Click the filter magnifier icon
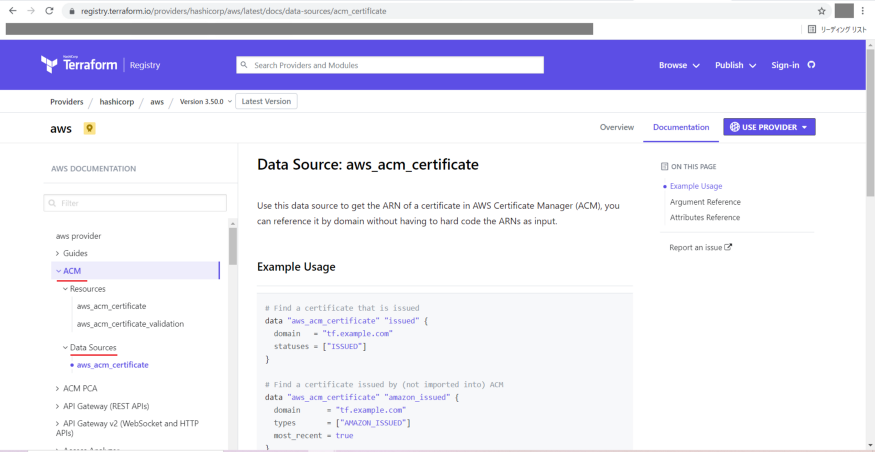Viewport: 875px width, 452px height. coord(52,203)
